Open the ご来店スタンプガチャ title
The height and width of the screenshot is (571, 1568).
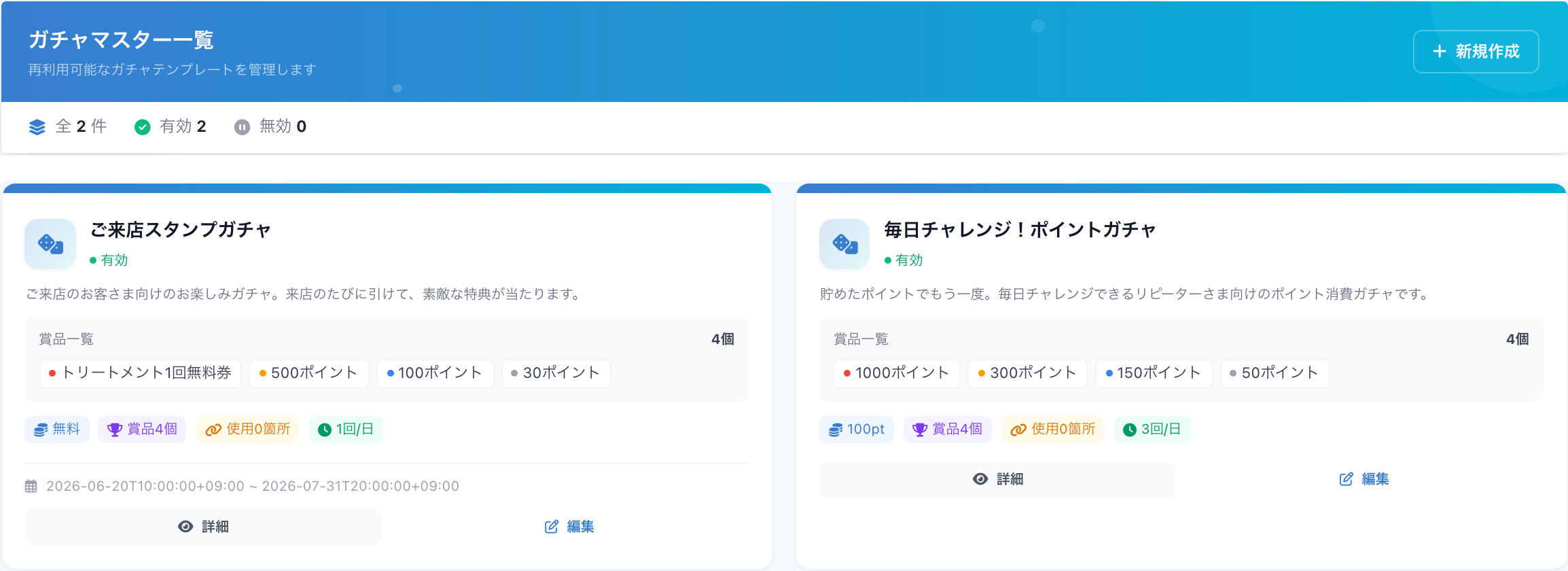click(181, 230)
